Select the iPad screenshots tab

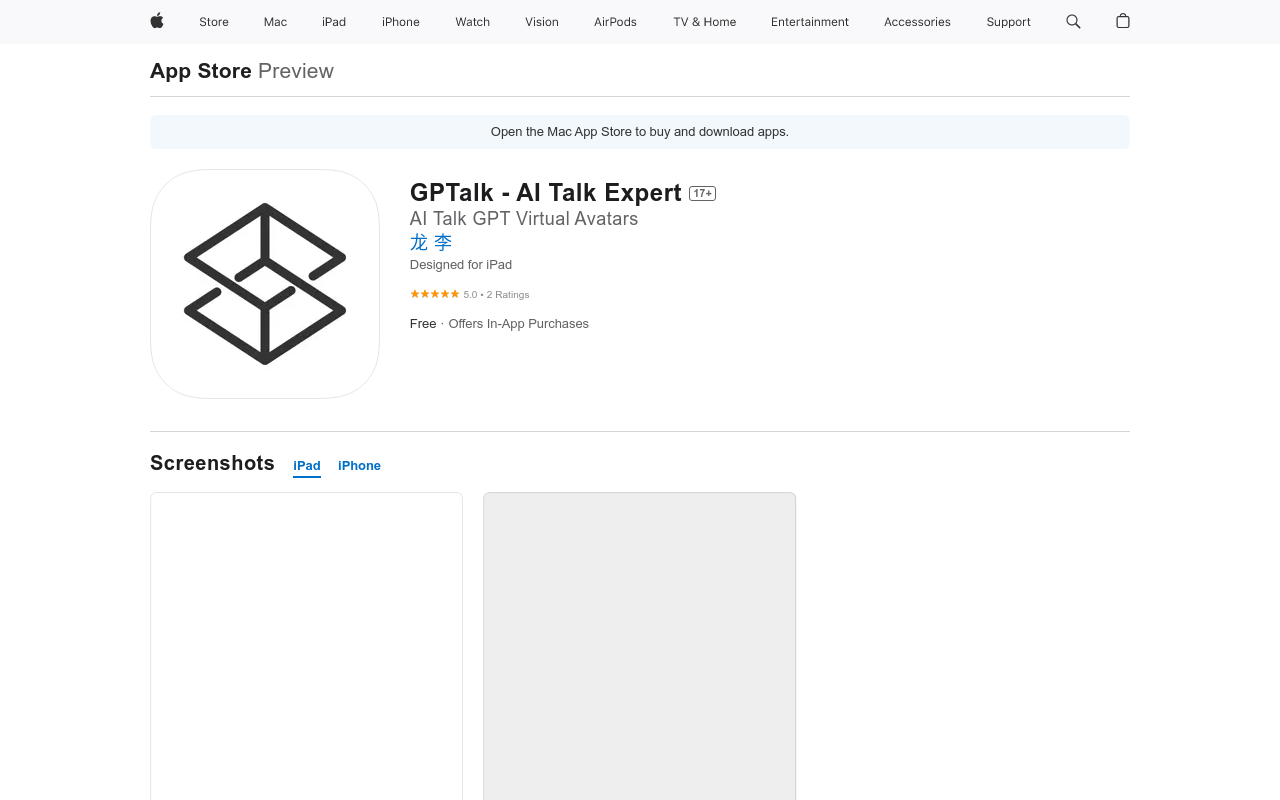coord(307,466)
